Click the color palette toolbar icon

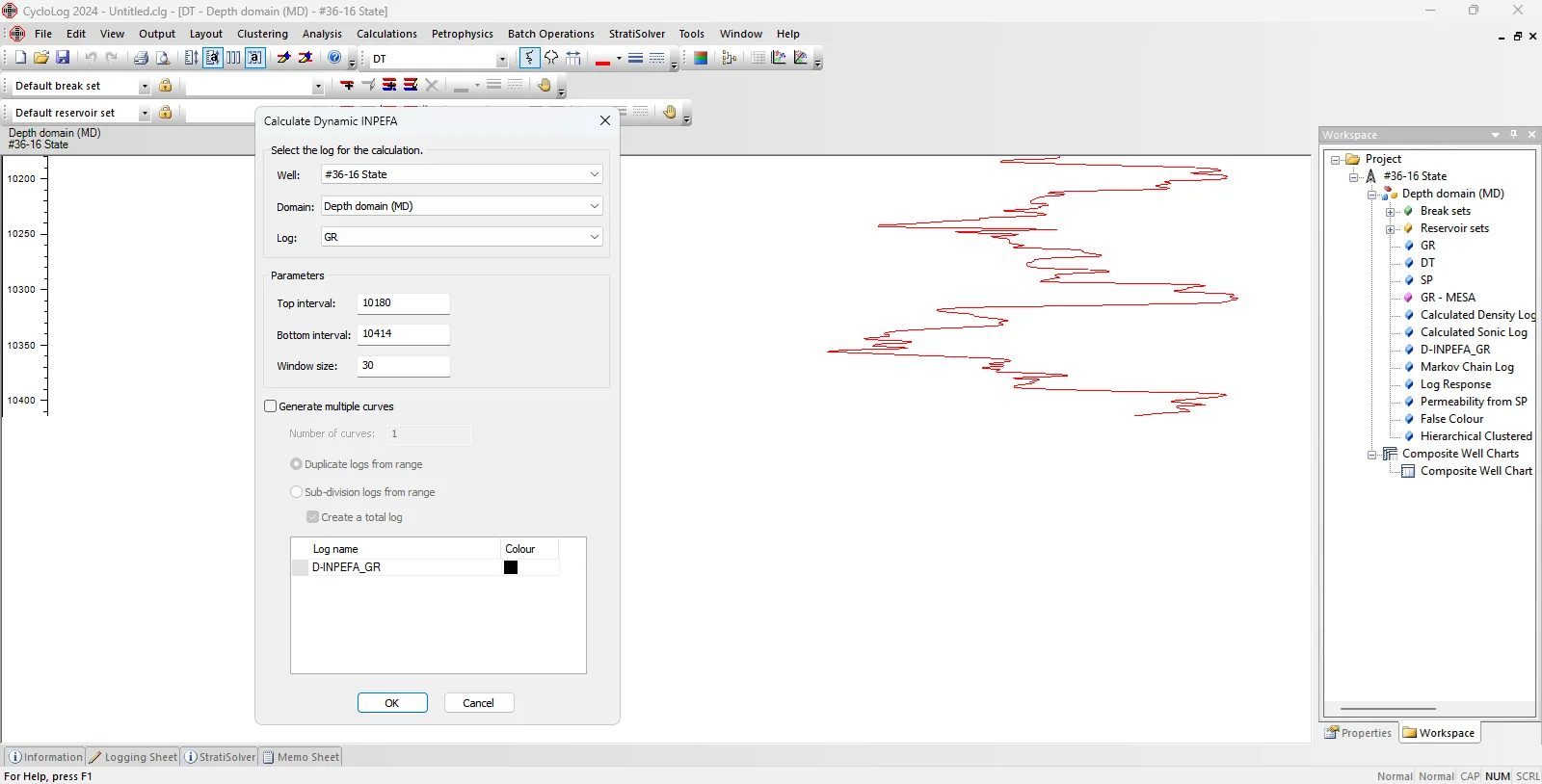tap(701, 58)
